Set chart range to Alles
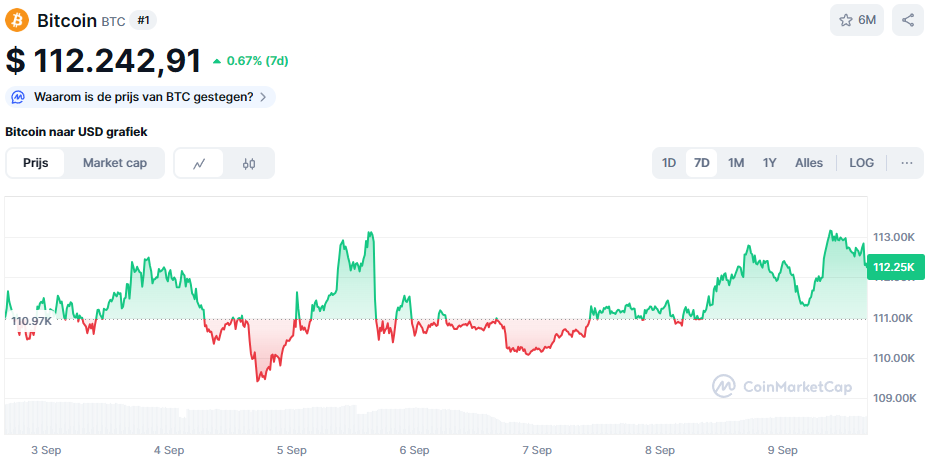This screenshot has height=457, width=928. tap(809, 163)
